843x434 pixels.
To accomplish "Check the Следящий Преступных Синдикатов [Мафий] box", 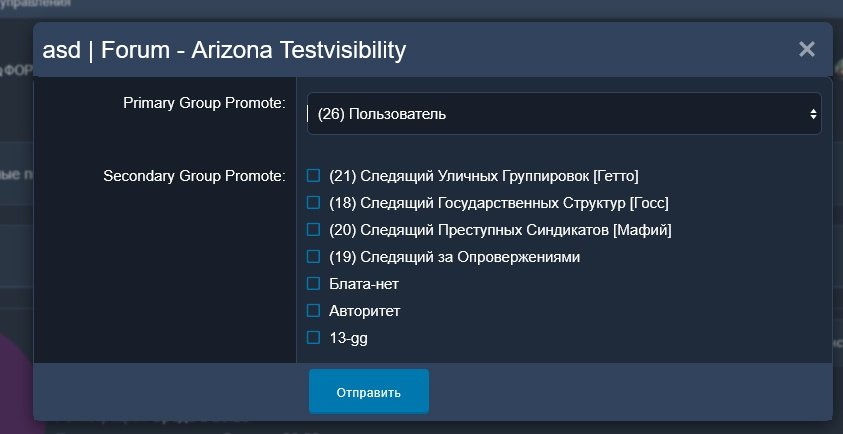I will 313,230.
